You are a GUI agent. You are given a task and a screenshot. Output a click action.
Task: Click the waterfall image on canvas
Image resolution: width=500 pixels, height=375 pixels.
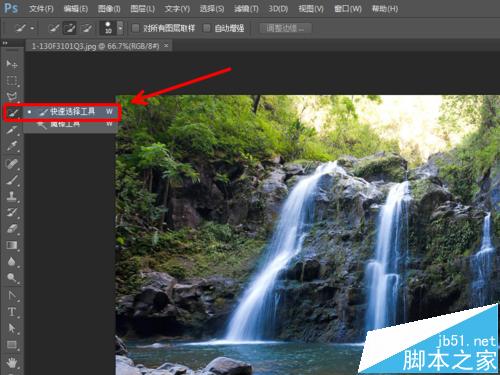pyautogui.click(x=307, y=235)
